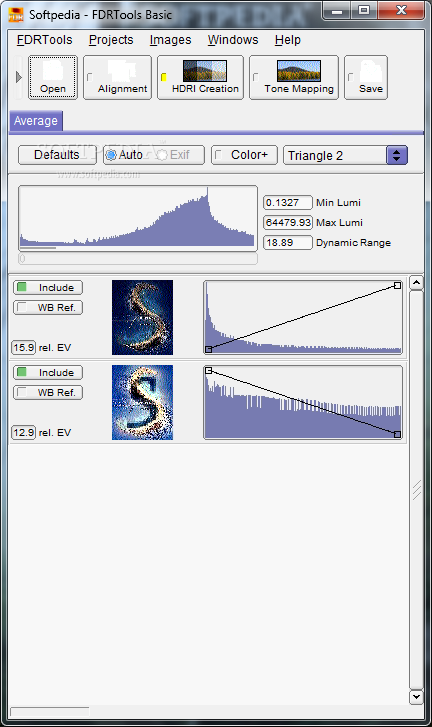
Task: Click lower-right handle of second weighting curve
Action: click(397, 434)
